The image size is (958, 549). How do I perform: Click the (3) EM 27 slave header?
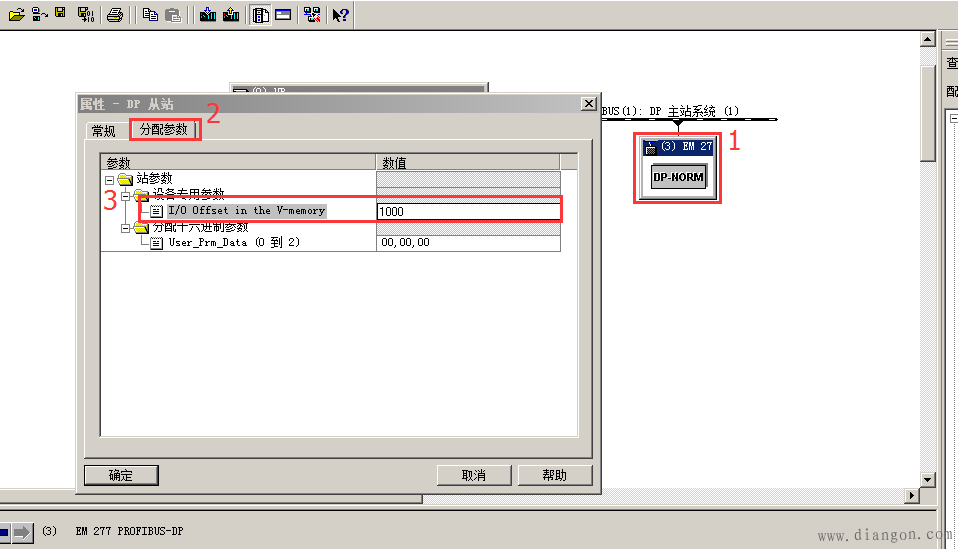678,147
